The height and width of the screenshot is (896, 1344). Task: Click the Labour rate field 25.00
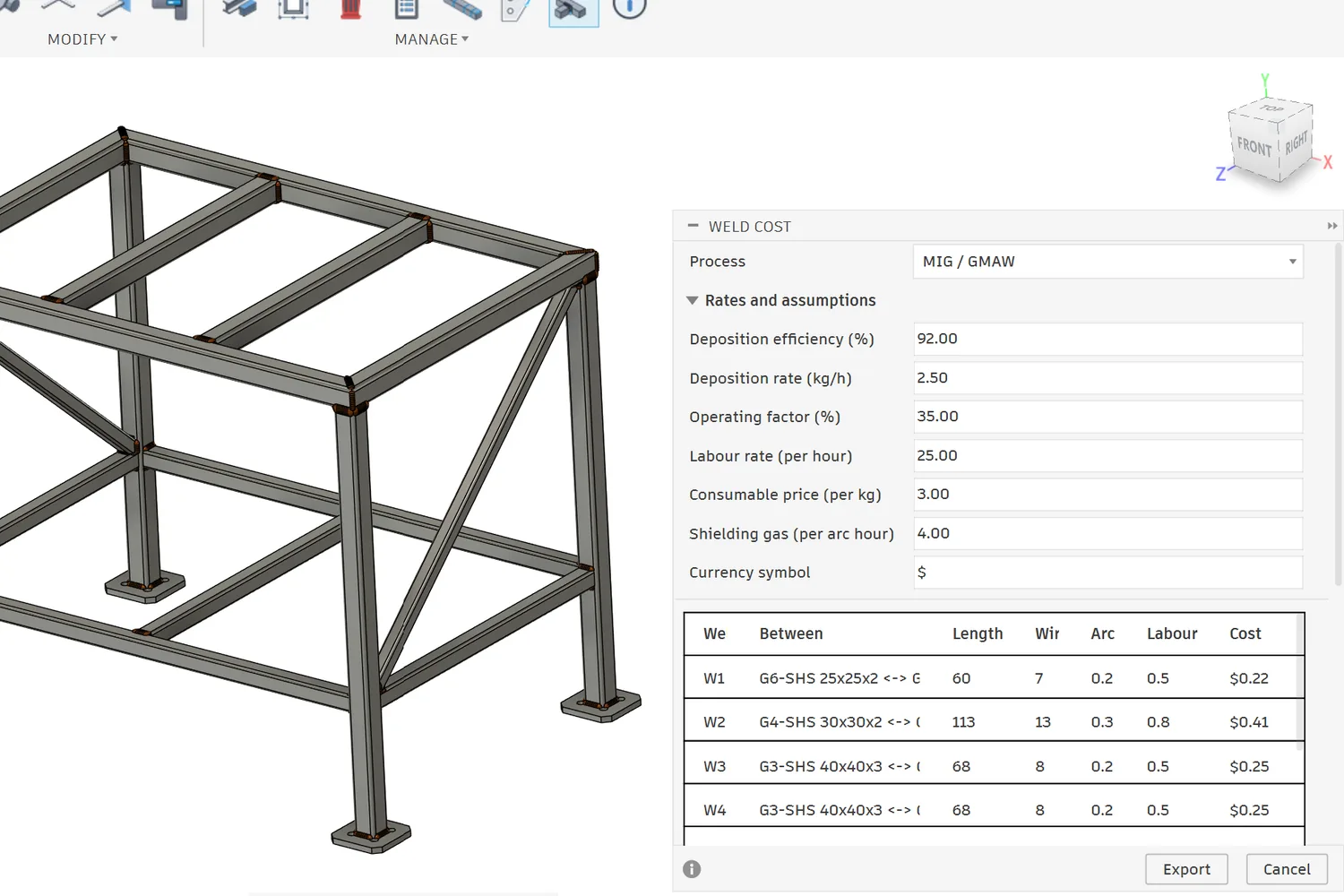(x=1107, y=456)
